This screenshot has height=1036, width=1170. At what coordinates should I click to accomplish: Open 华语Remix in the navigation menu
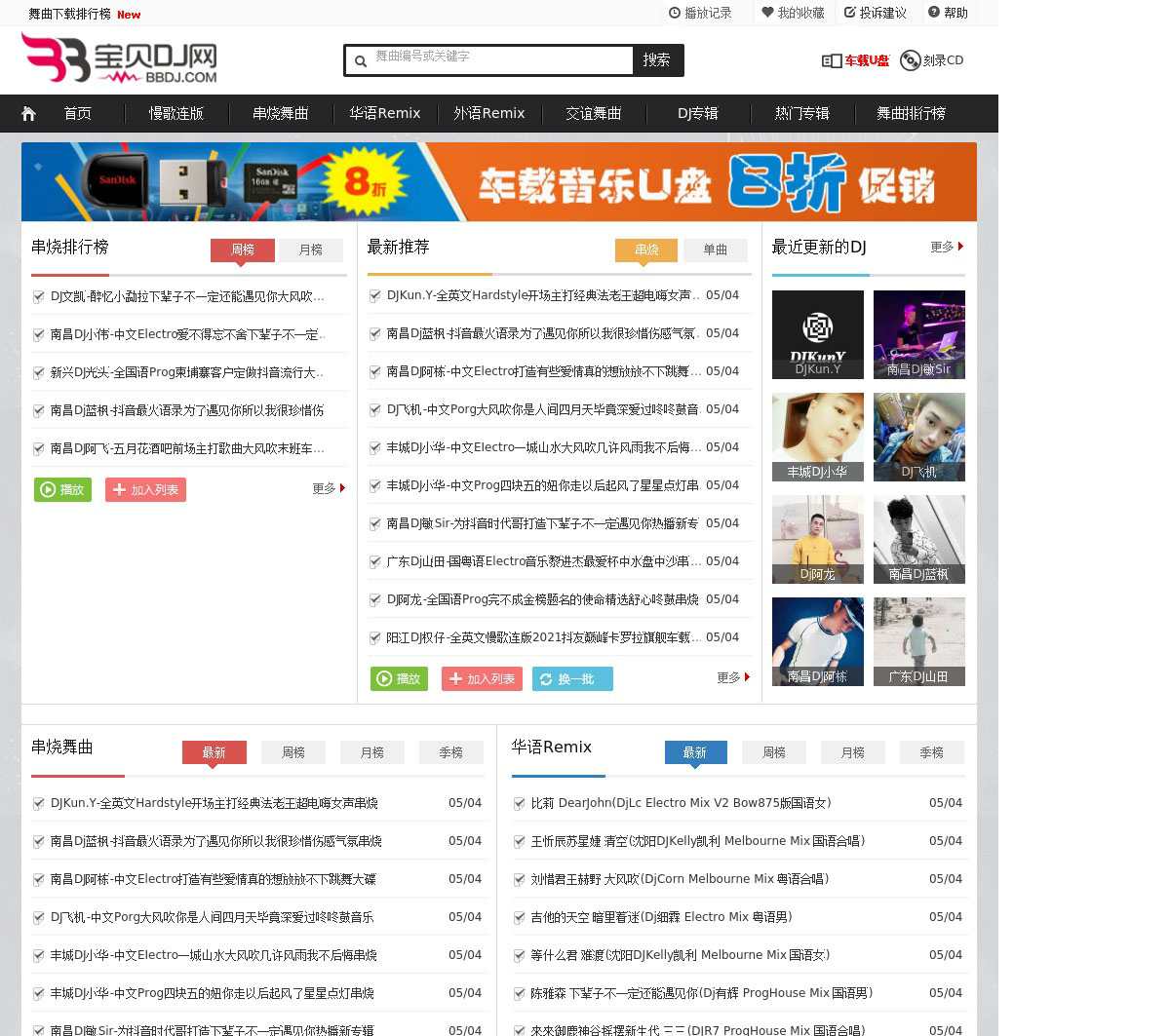click(384, 114)
